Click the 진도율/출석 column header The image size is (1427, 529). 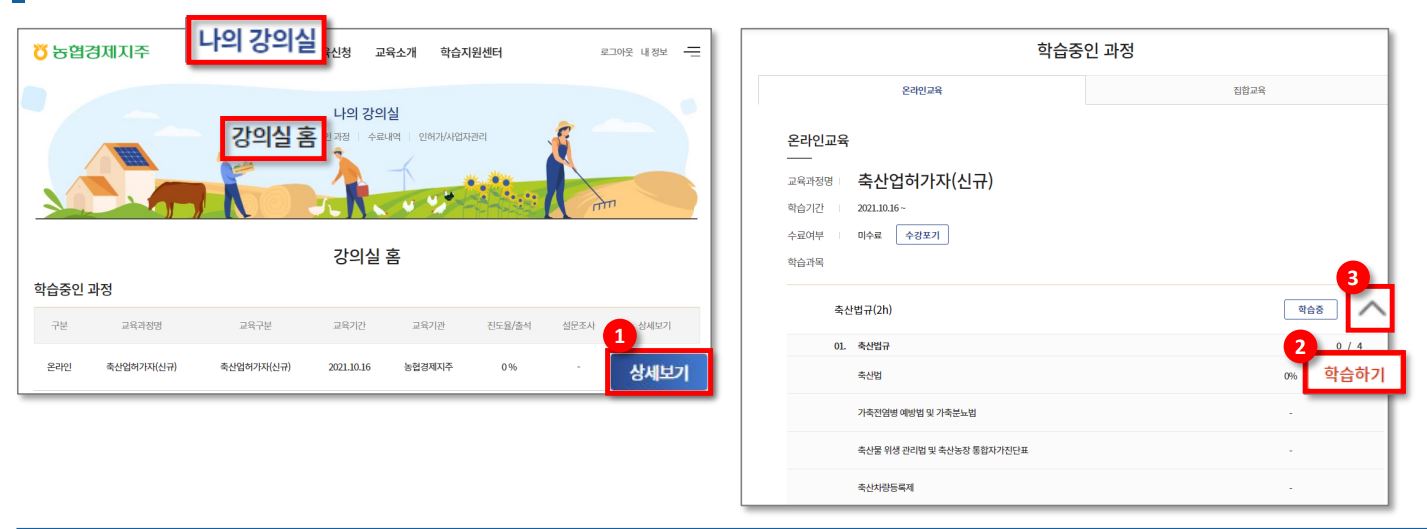tap(509, 325)
